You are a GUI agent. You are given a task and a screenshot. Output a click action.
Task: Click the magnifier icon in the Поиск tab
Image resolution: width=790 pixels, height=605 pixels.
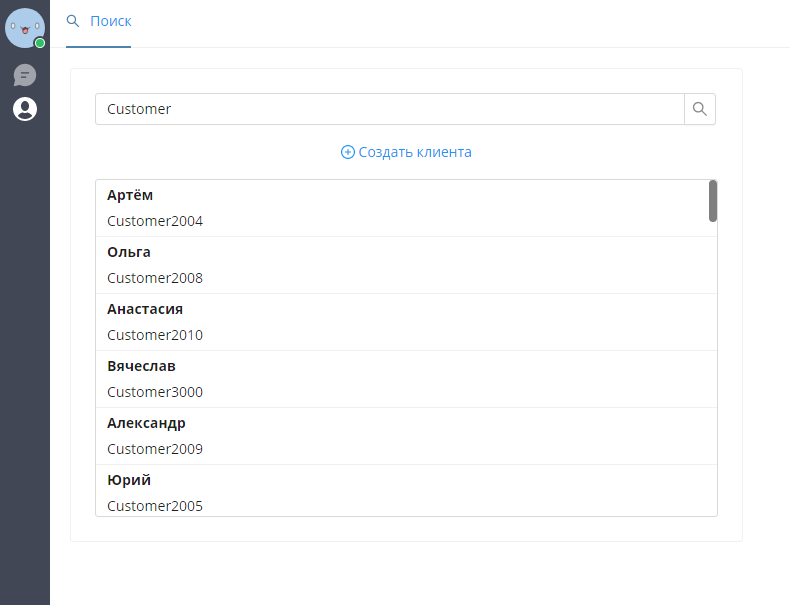73,21
